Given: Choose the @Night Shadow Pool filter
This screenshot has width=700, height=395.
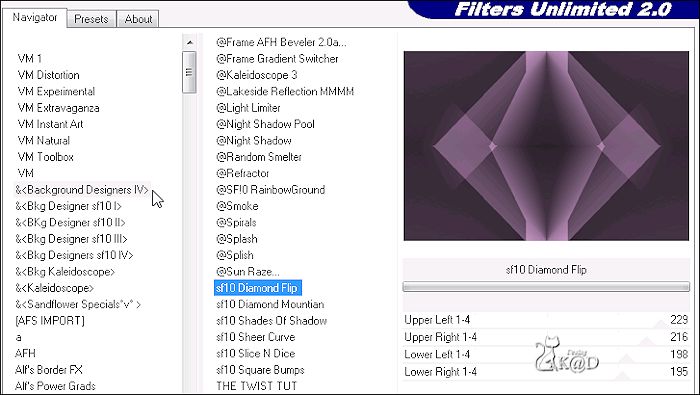Looking at the screenshot, I should coord(266,124).
